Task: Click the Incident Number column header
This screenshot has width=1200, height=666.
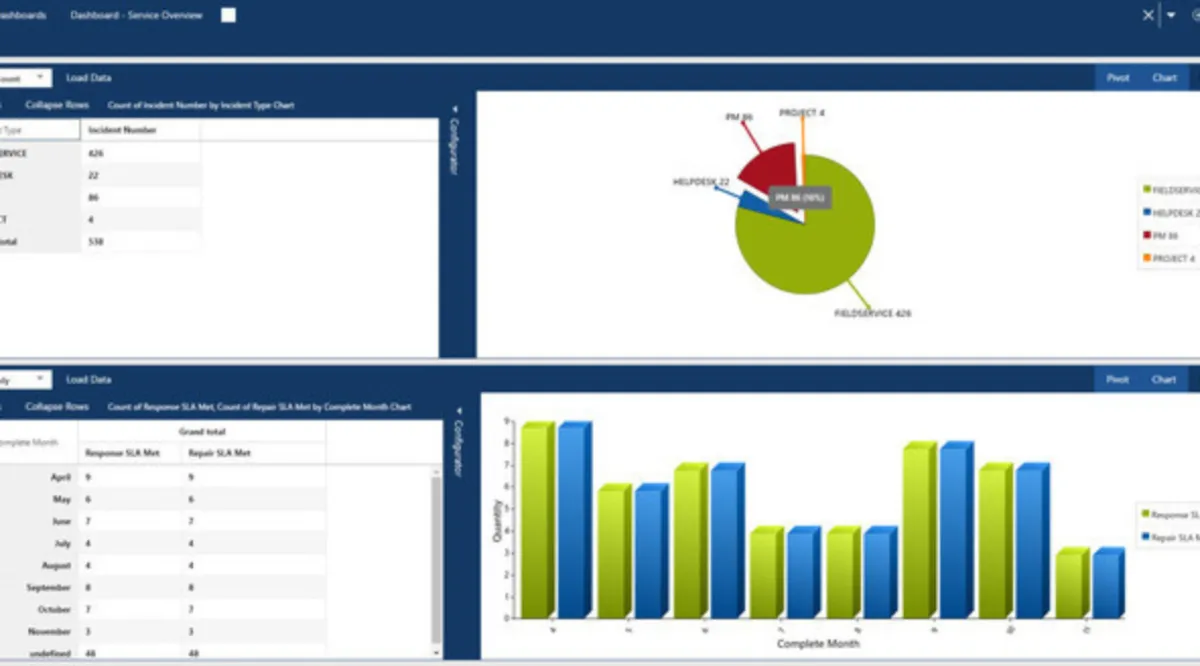Action: tap(140, 130)
